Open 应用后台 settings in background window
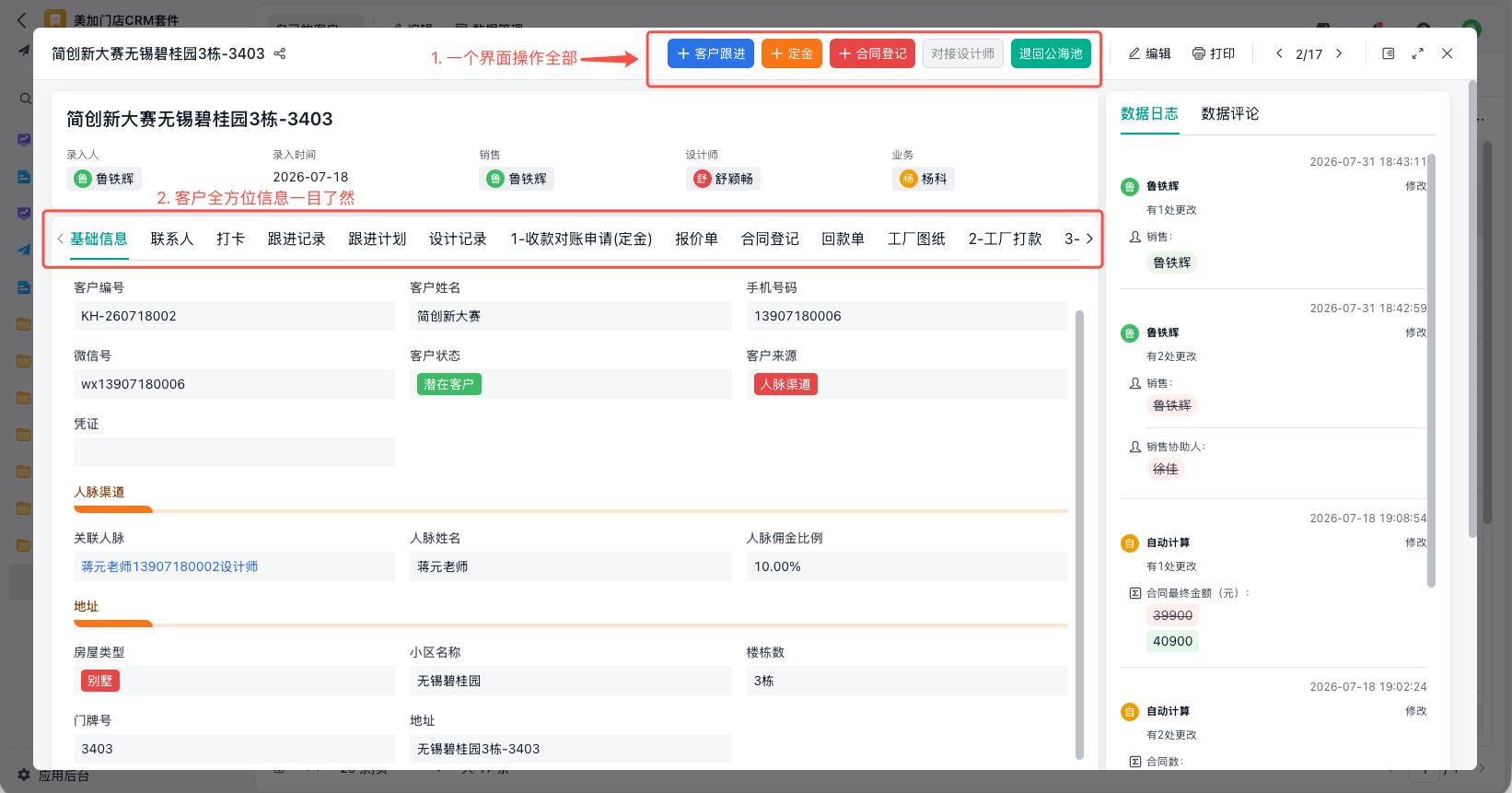The width and height of the screenshot is (1512, 793). 53,776
